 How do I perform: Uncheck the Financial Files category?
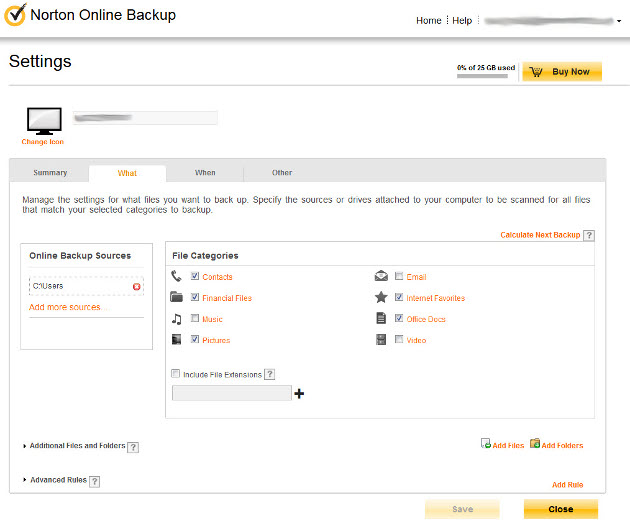click(195, 297)
